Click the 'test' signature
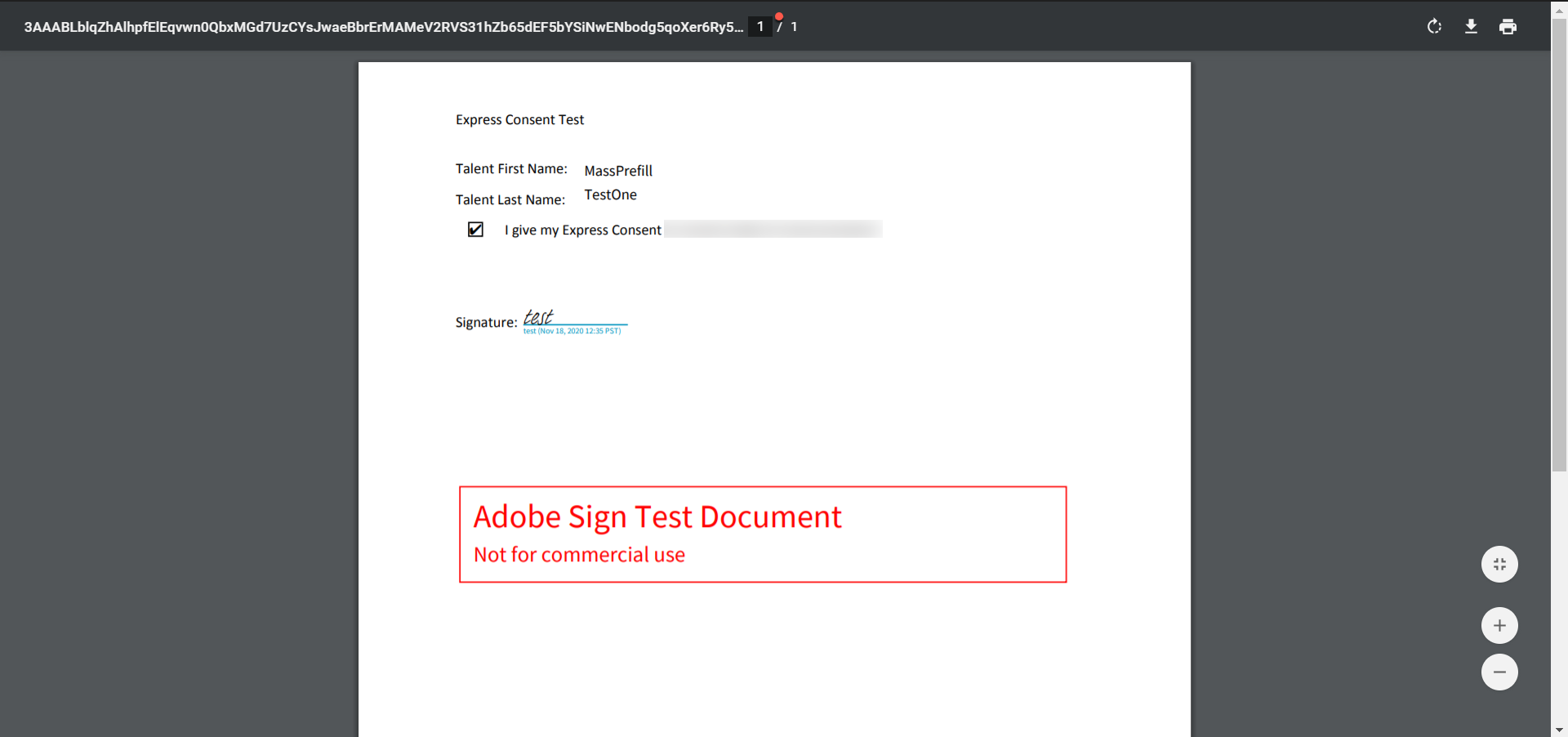 [538, 317]
